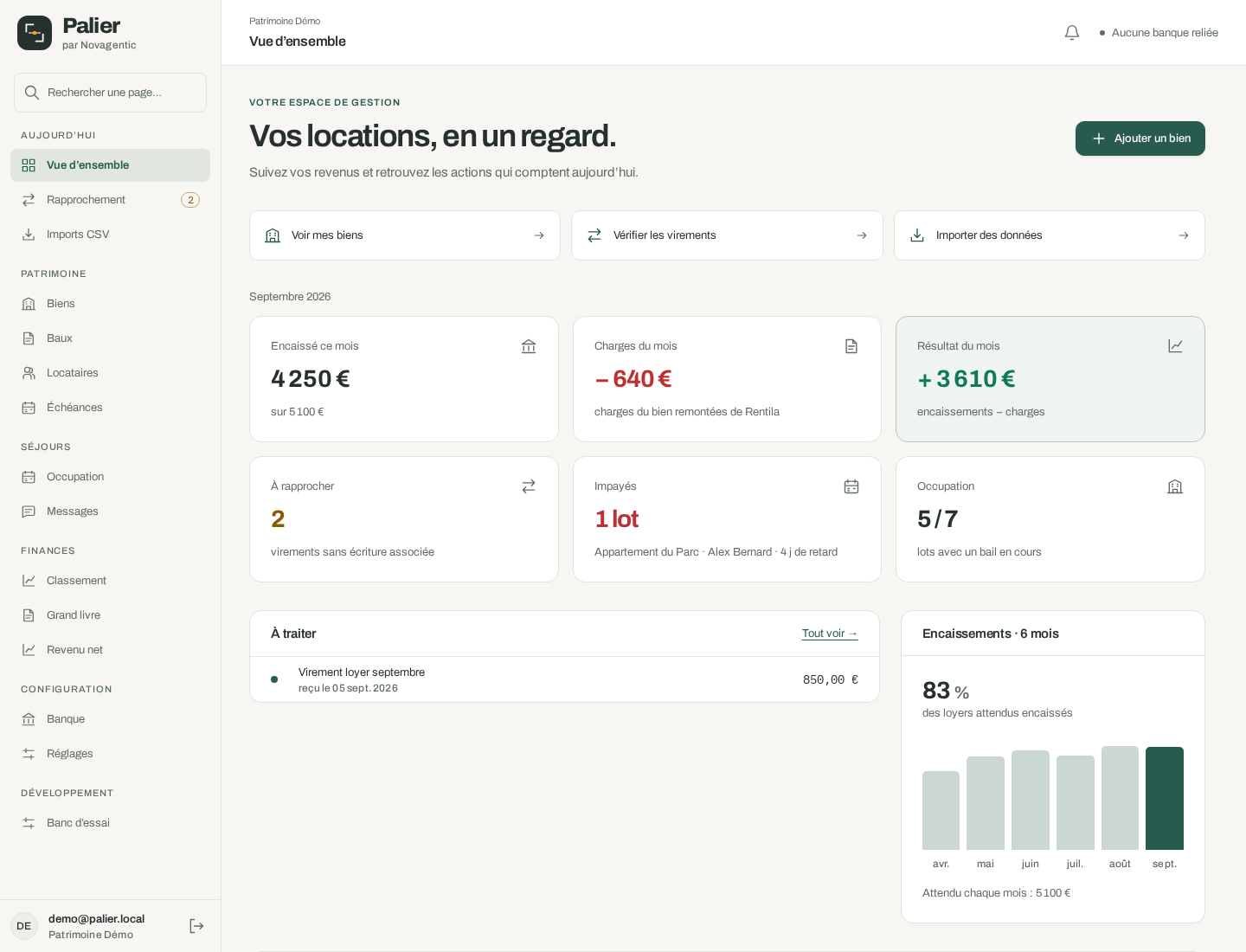Select Revenu net in sidebar

click(110, 650)
